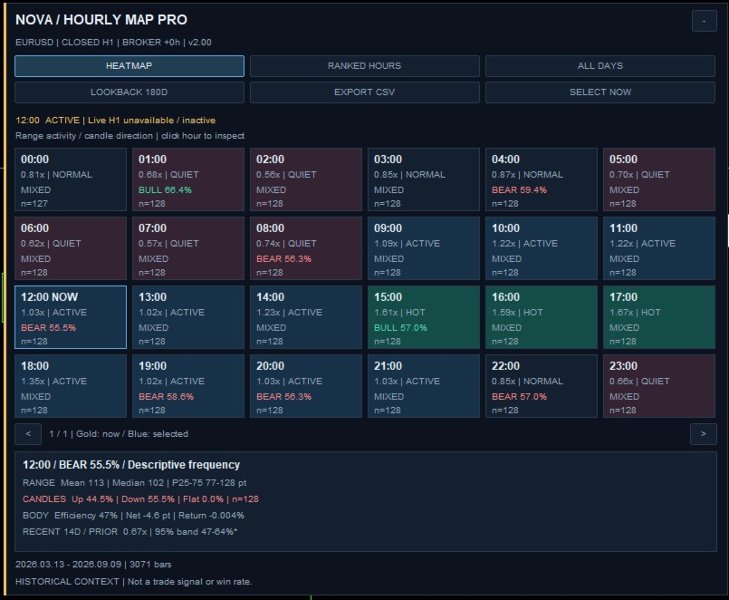
Task: Click 'HISTORICAL CONTEXT' disclaimer line
Action: point(134,581)
